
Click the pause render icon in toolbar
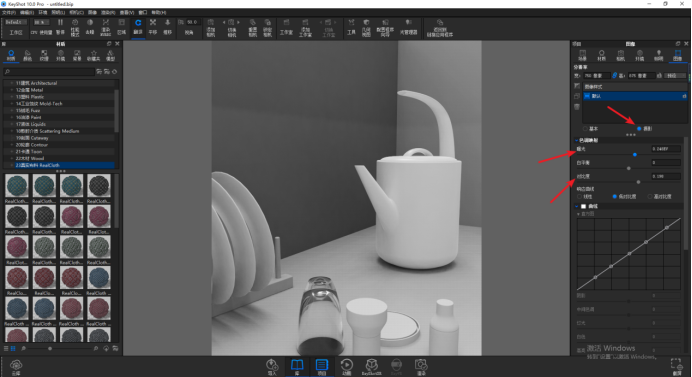coord(60,23)
